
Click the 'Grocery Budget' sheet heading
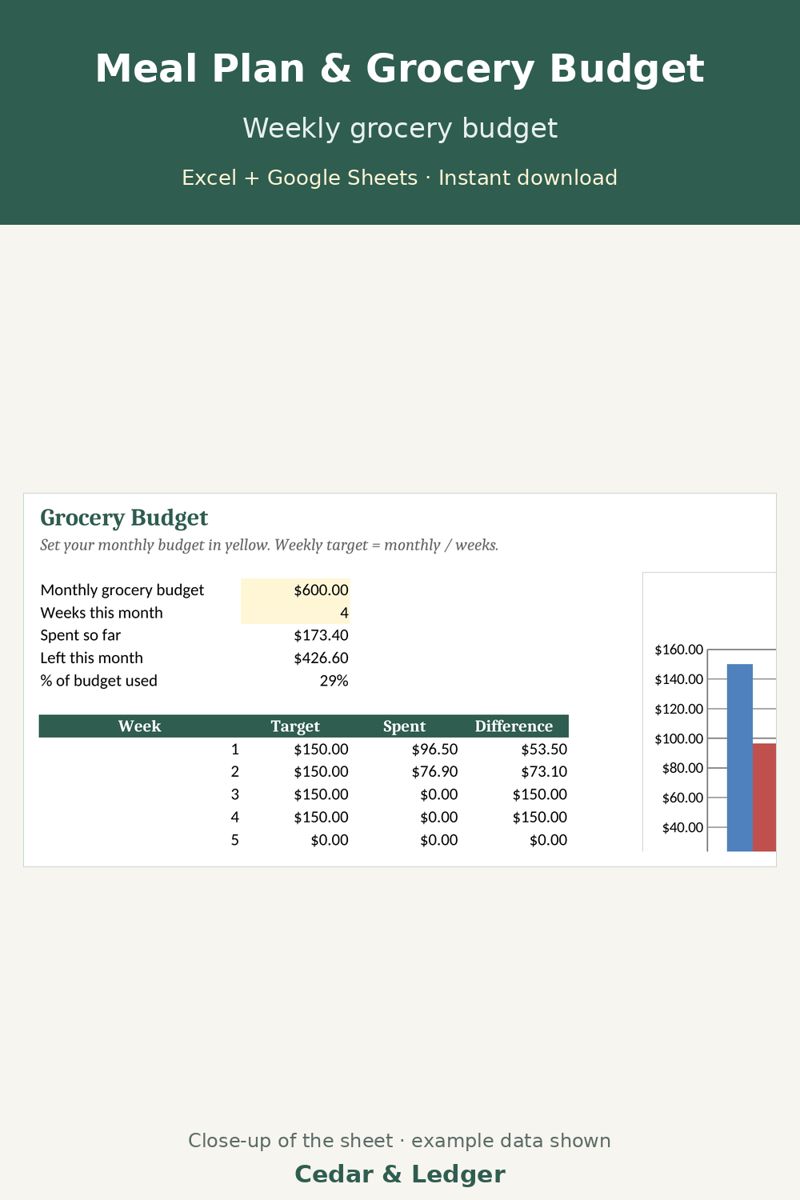coord(124,518)
